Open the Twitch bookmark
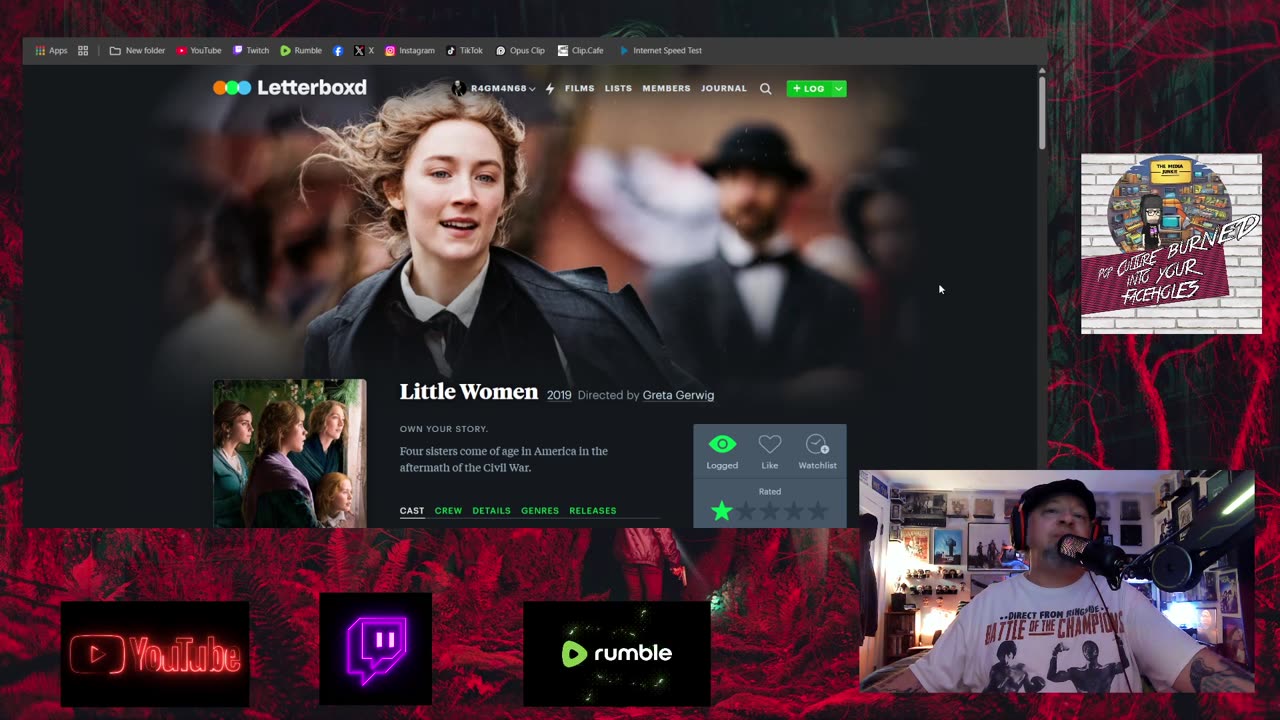The image size is (1280, 720). coord(251,50)
